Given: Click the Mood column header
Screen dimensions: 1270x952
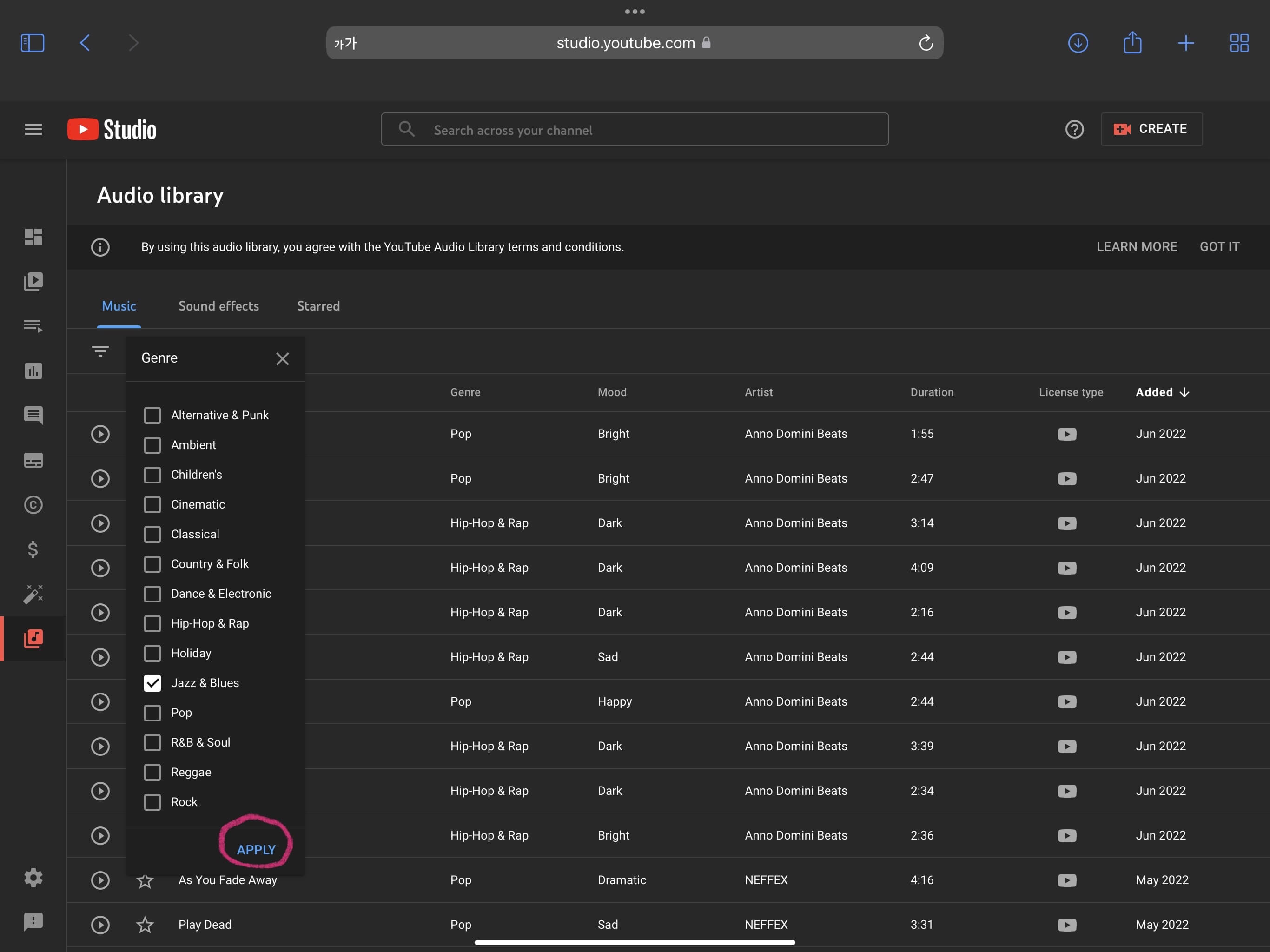Looking at the screenshot, I should (612, 392).
